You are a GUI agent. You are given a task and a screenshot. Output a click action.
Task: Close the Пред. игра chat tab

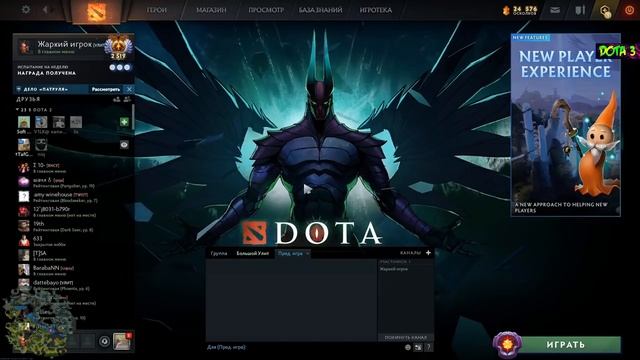click(308, 253)
